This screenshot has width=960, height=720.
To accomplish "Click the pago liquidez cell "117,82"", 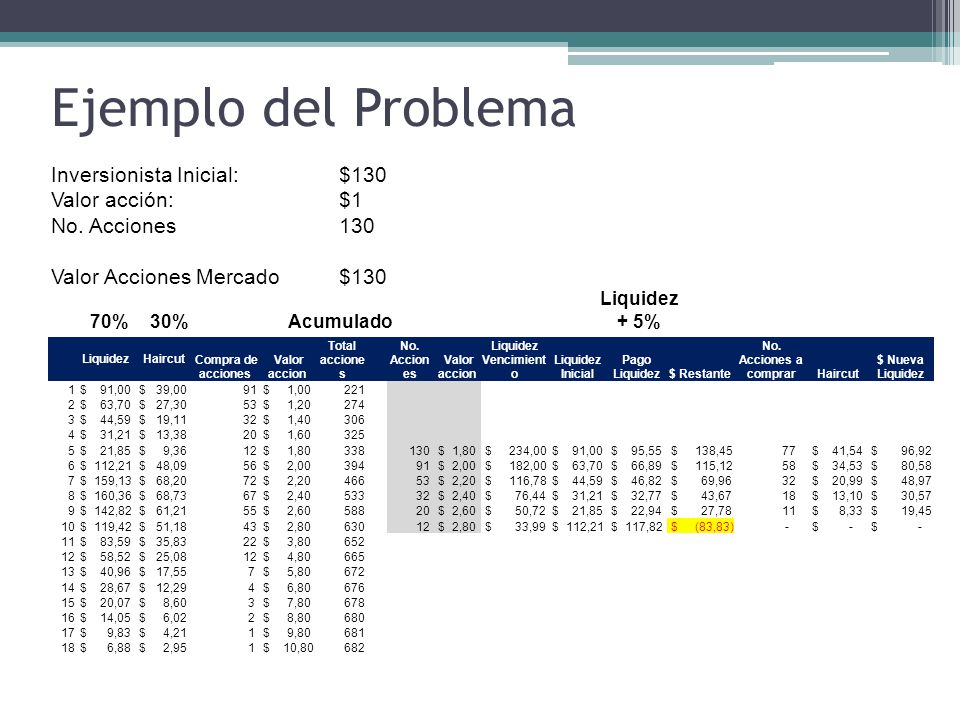I will tap(643, 527).
